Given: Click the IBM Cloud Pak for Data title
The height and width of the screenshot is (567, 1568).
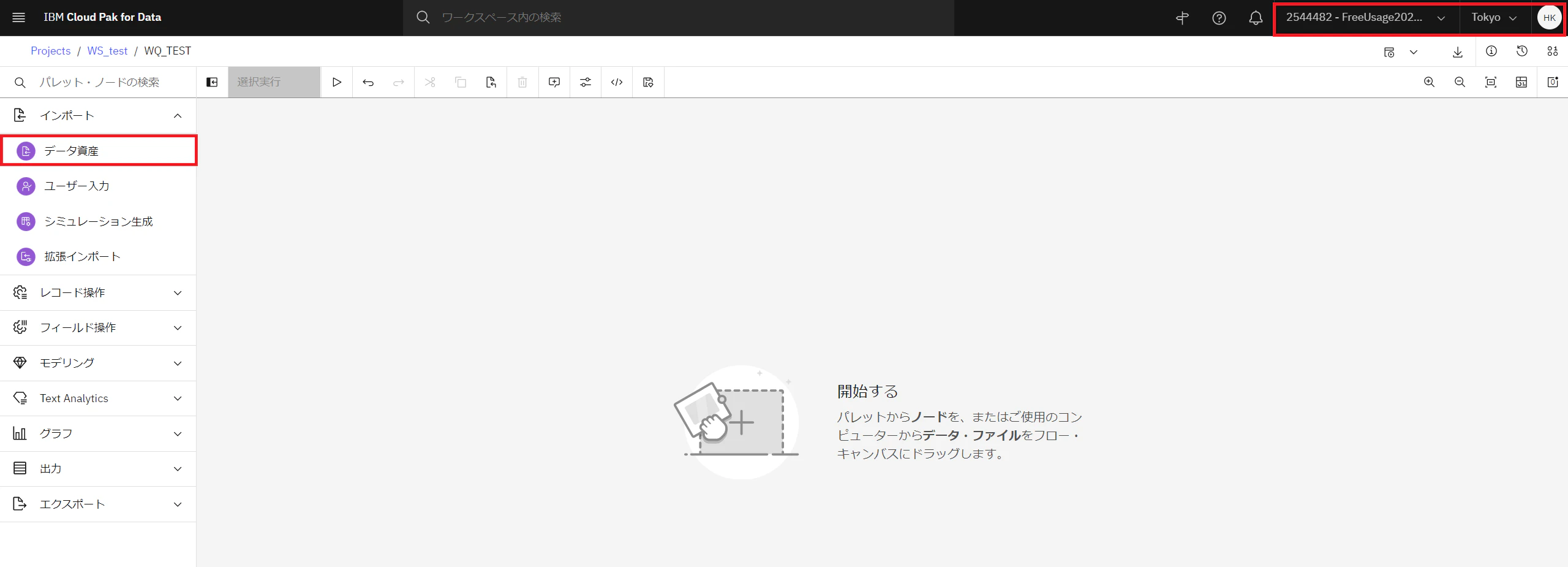Looking at the screenshot, I should click(102, 17).
